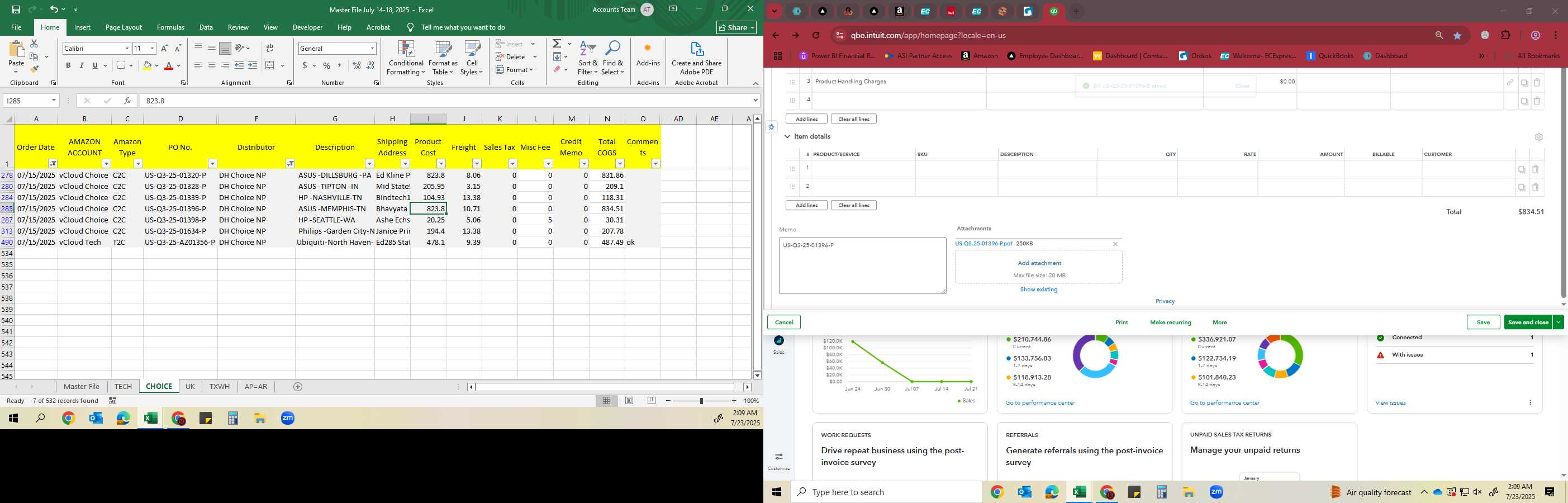Click the AutoSum sigma icon

pos(557,44)
